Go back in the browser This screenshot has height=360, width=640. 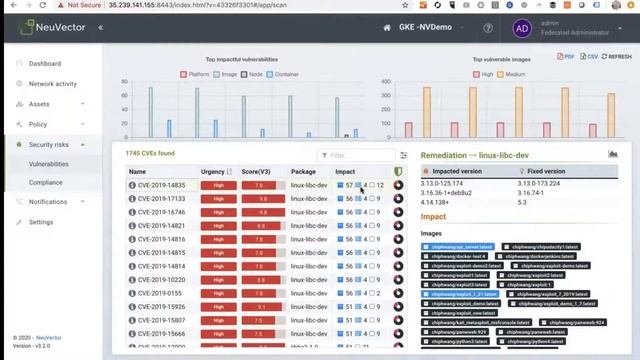pos(14,5)
